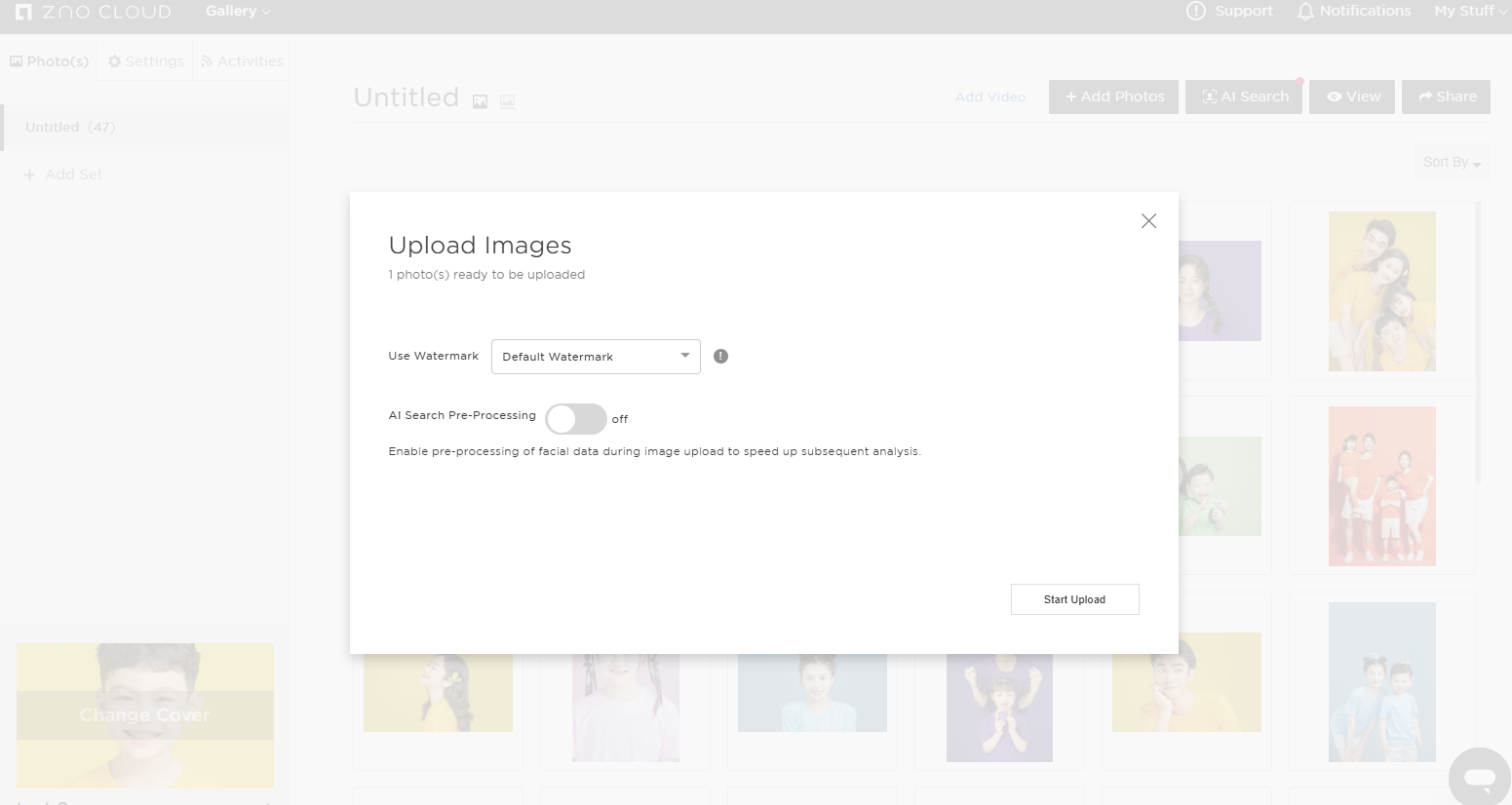Click the Settings gear icon

pos(114,61)
